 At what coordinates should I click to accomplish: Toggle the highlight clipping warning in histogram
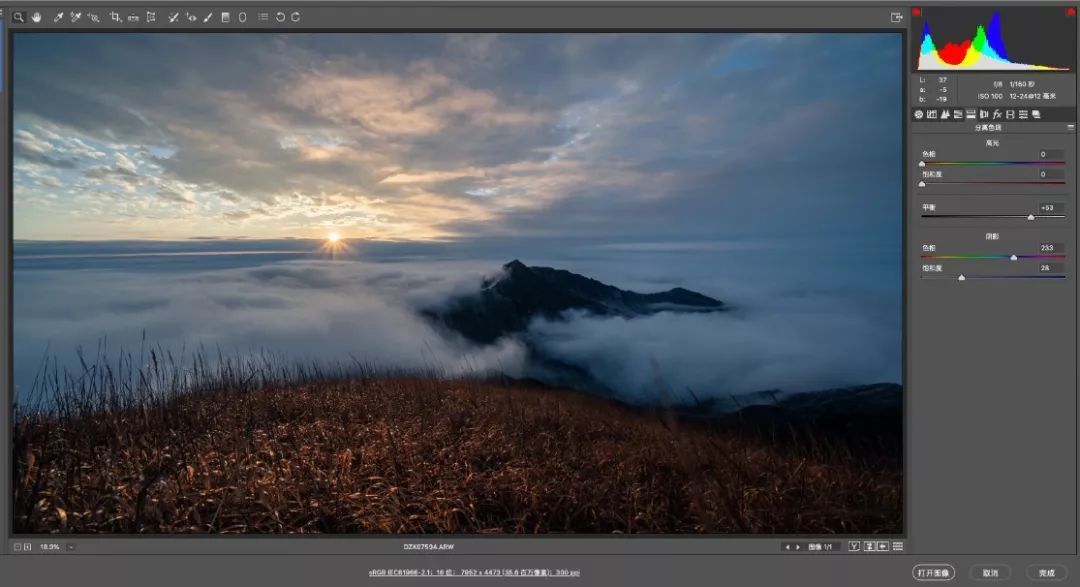coord(1070,12)
